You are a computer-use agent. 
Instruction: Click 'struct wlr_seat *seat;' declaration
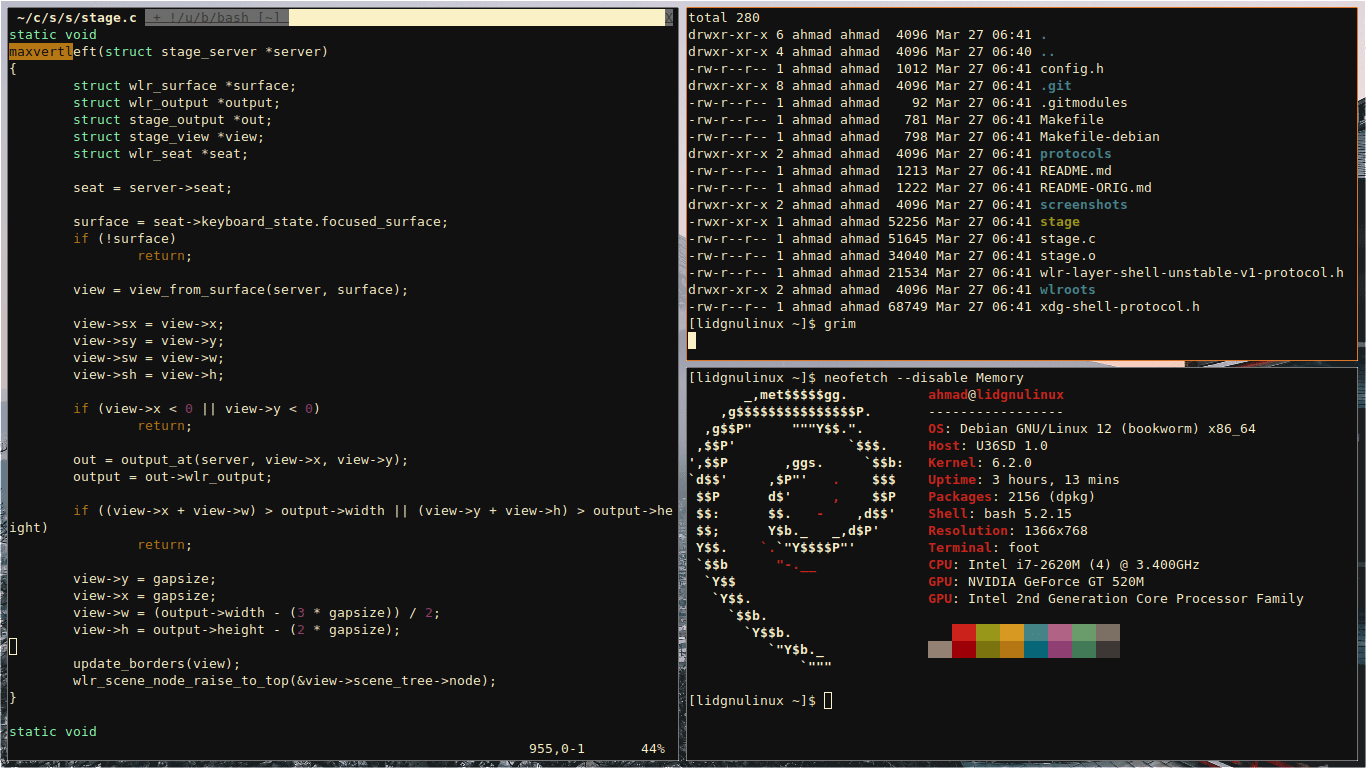pos(160,153)
